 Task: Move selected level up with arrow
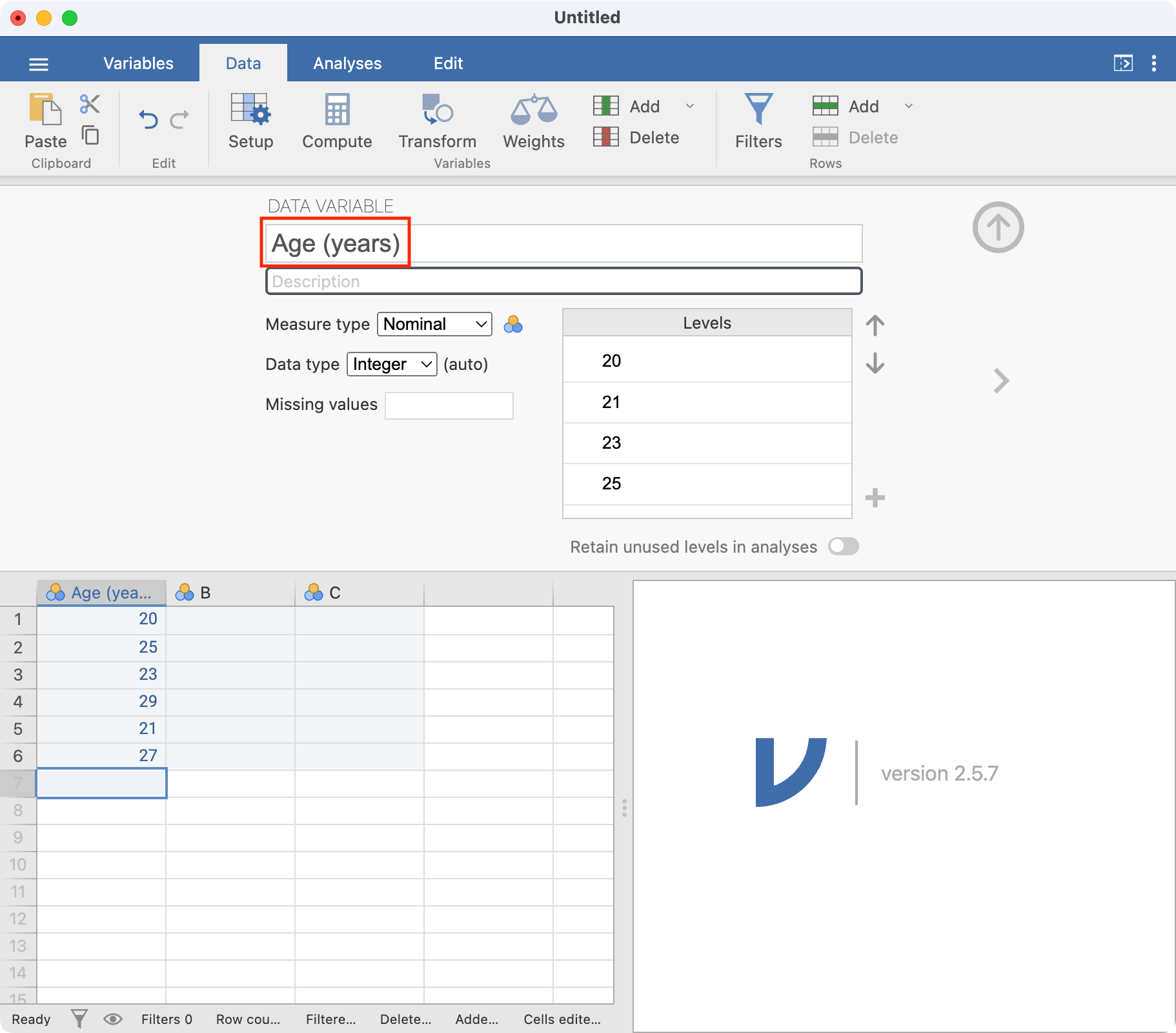(875, 325)
